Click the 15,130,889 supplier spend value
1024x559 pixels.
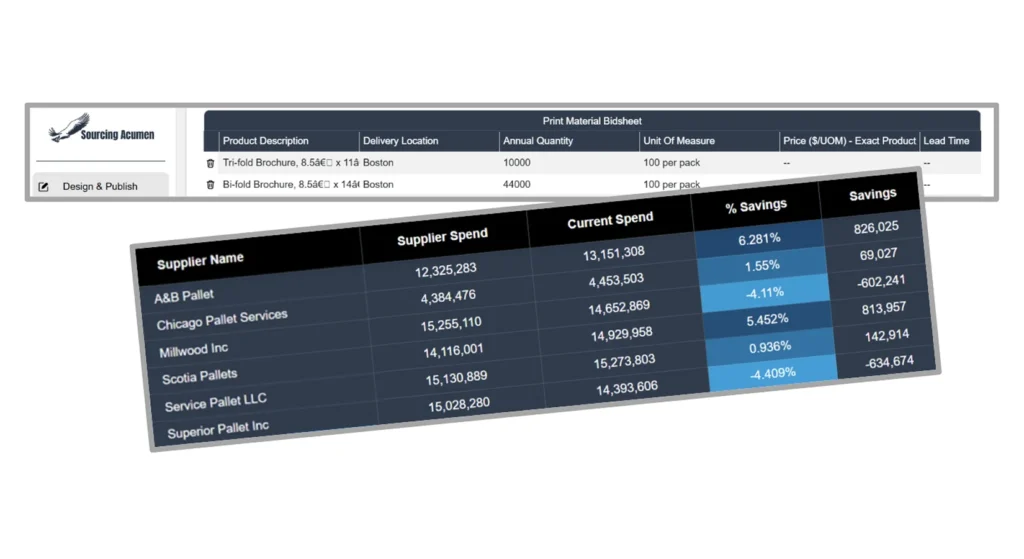456,377
